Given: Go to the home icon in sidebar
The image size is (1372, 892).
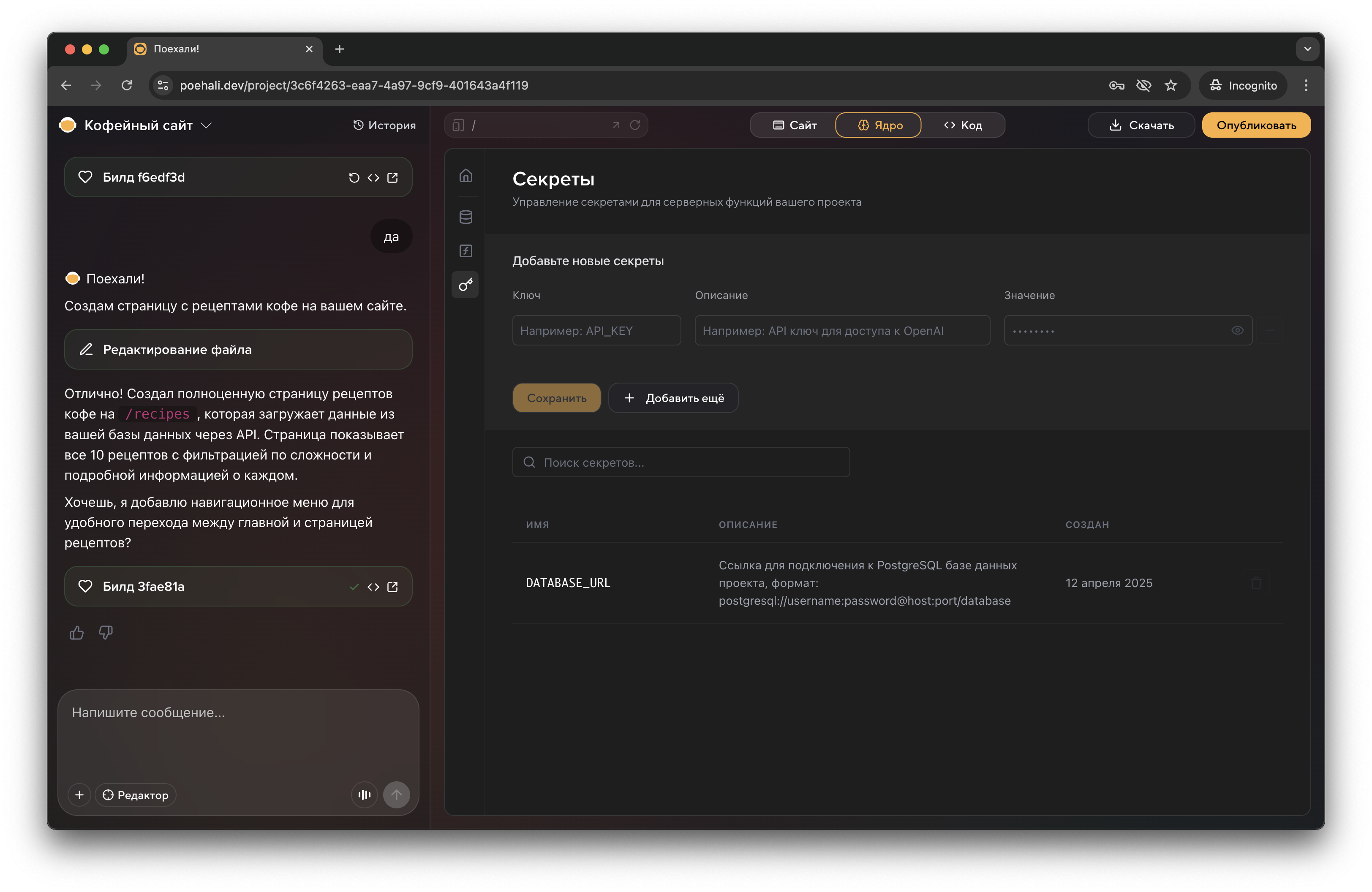Looking at the screenshot, I should pyautogui.click(x=465, y=175).
